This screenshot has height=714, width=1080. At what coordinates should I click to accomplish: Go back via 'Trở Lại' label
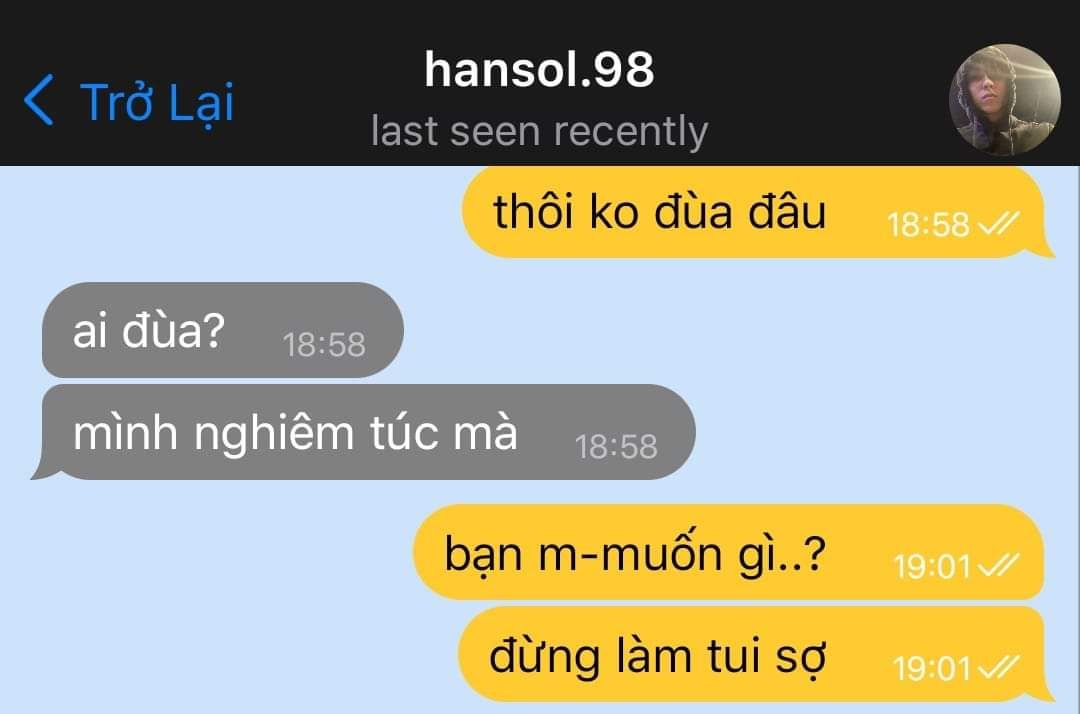click(157, 103)
